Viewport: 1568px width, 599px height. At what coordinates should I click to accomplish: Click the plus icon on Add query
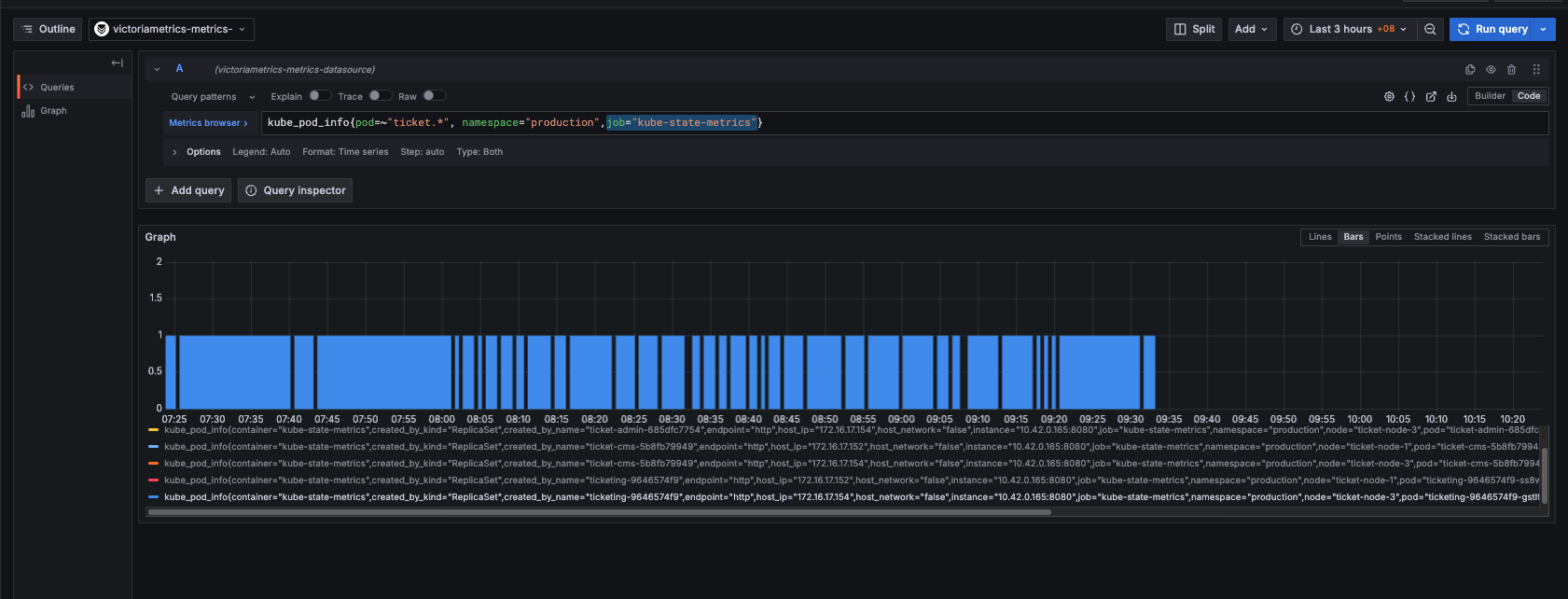[x=159, y=190]
